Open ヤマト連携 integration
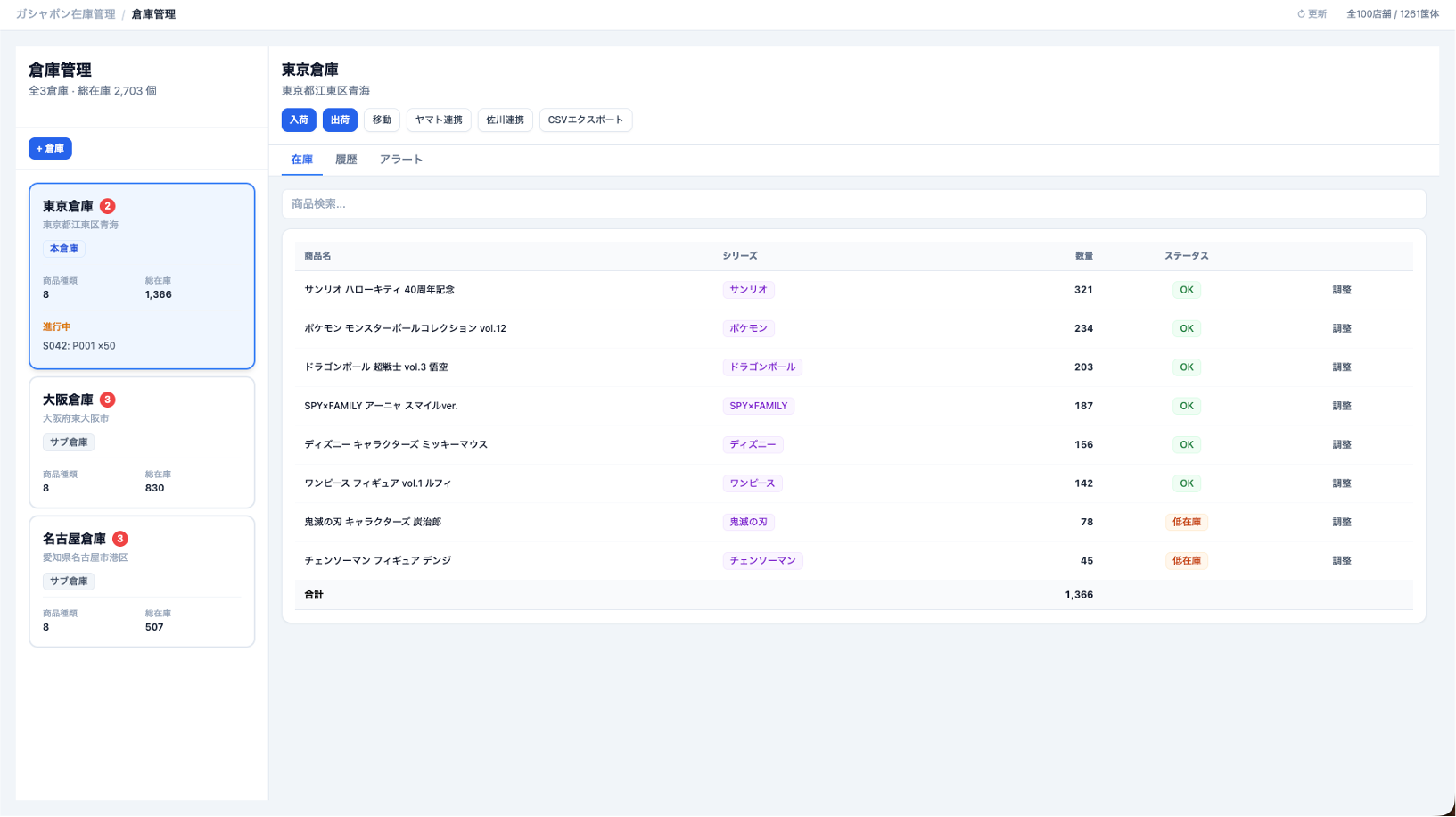The image size is (1456, 817). [x=439, y=120]
